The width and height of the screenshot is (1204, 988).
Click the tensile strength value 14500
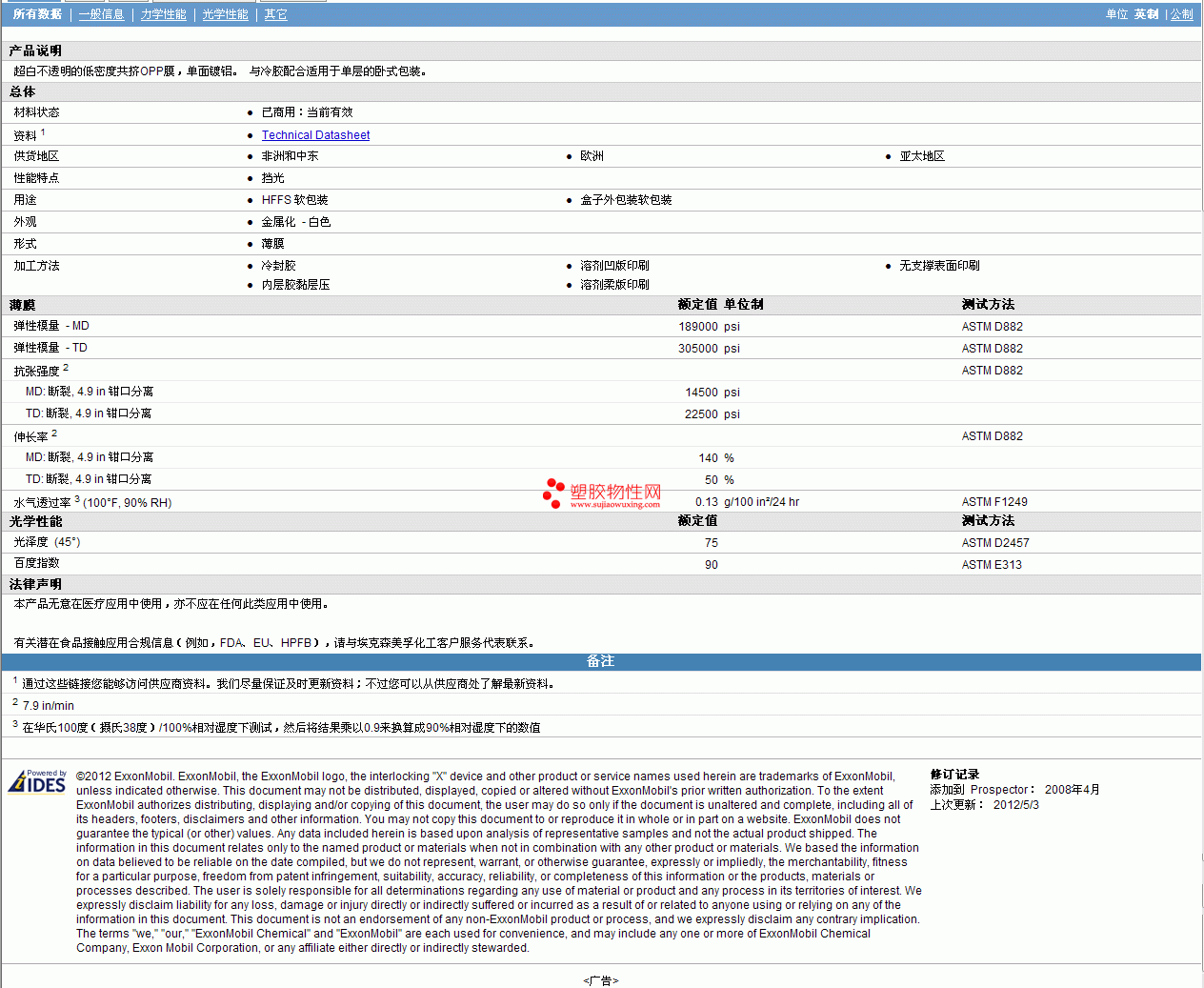(x=702, y=393)
